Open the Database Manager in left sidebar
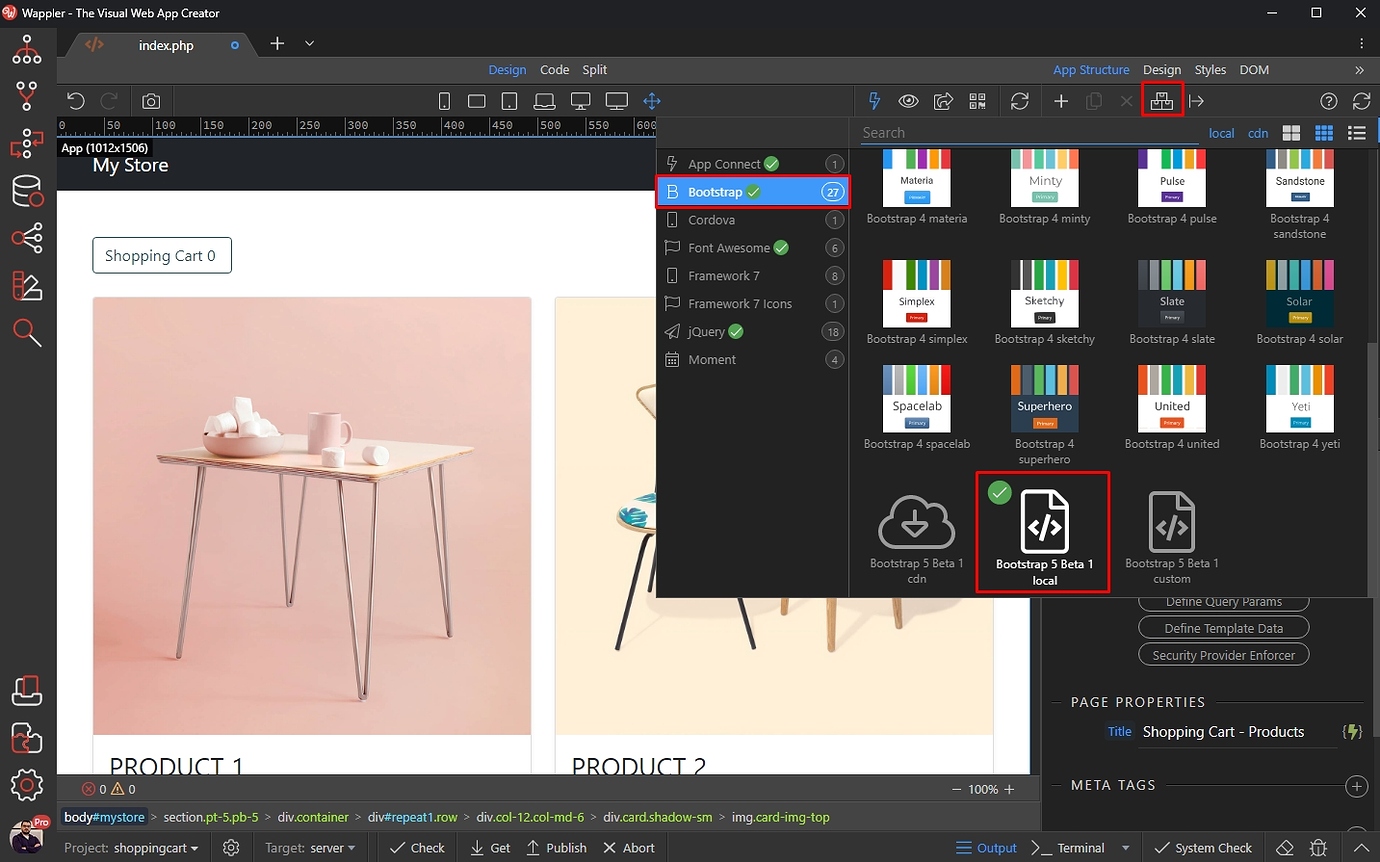 pyautogui.click(x=27, y=190)
